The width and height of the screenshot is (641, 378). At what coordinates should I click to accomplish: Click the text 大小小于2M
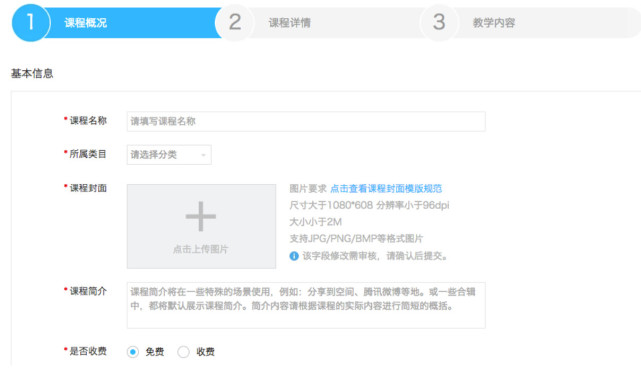point(315,222)
